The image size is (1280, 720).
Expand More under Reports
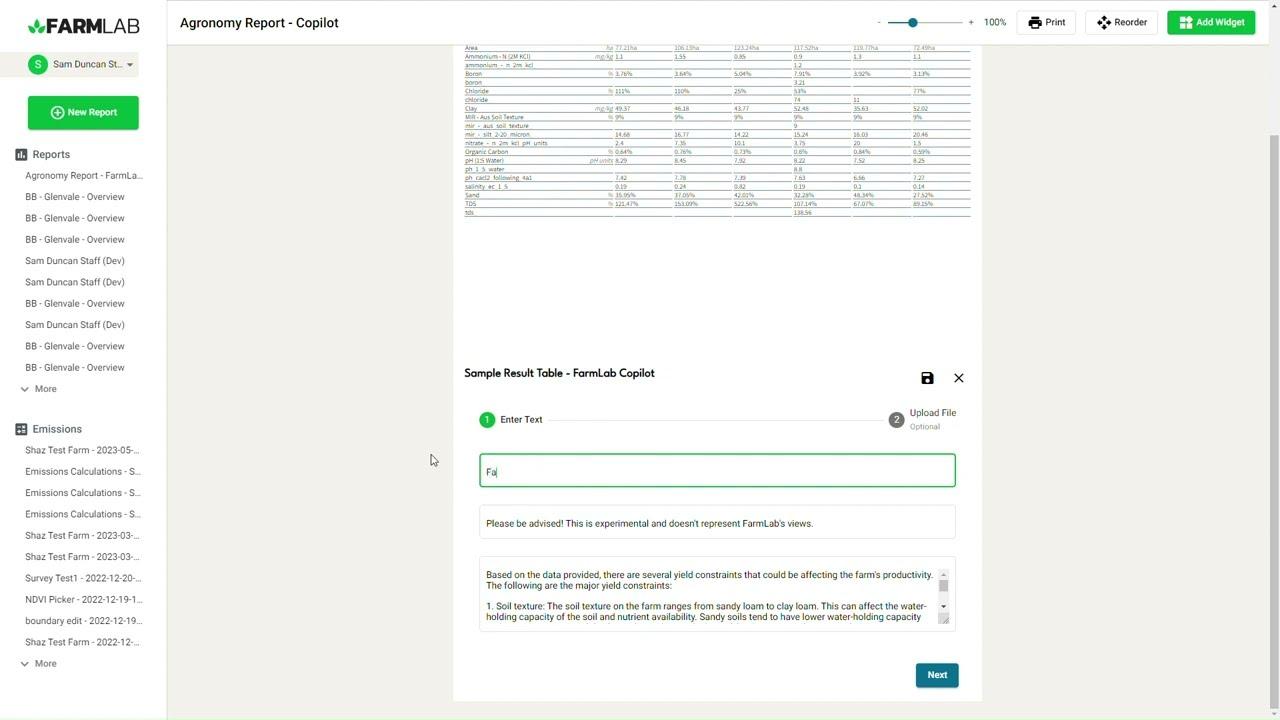pyautogui.click(x=39, y=389)
